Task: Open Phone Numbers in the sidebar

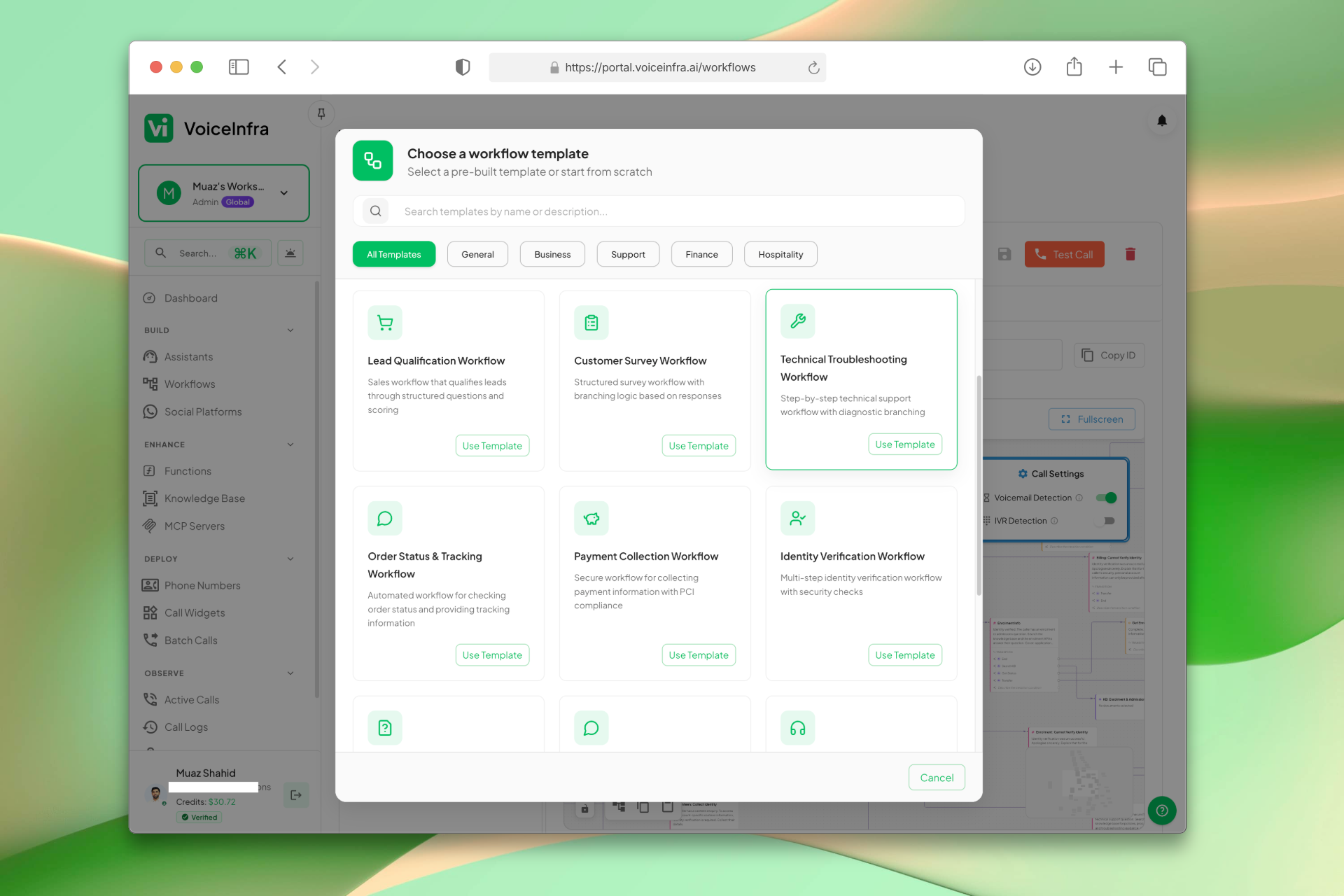Action: (x=202, y=585)
